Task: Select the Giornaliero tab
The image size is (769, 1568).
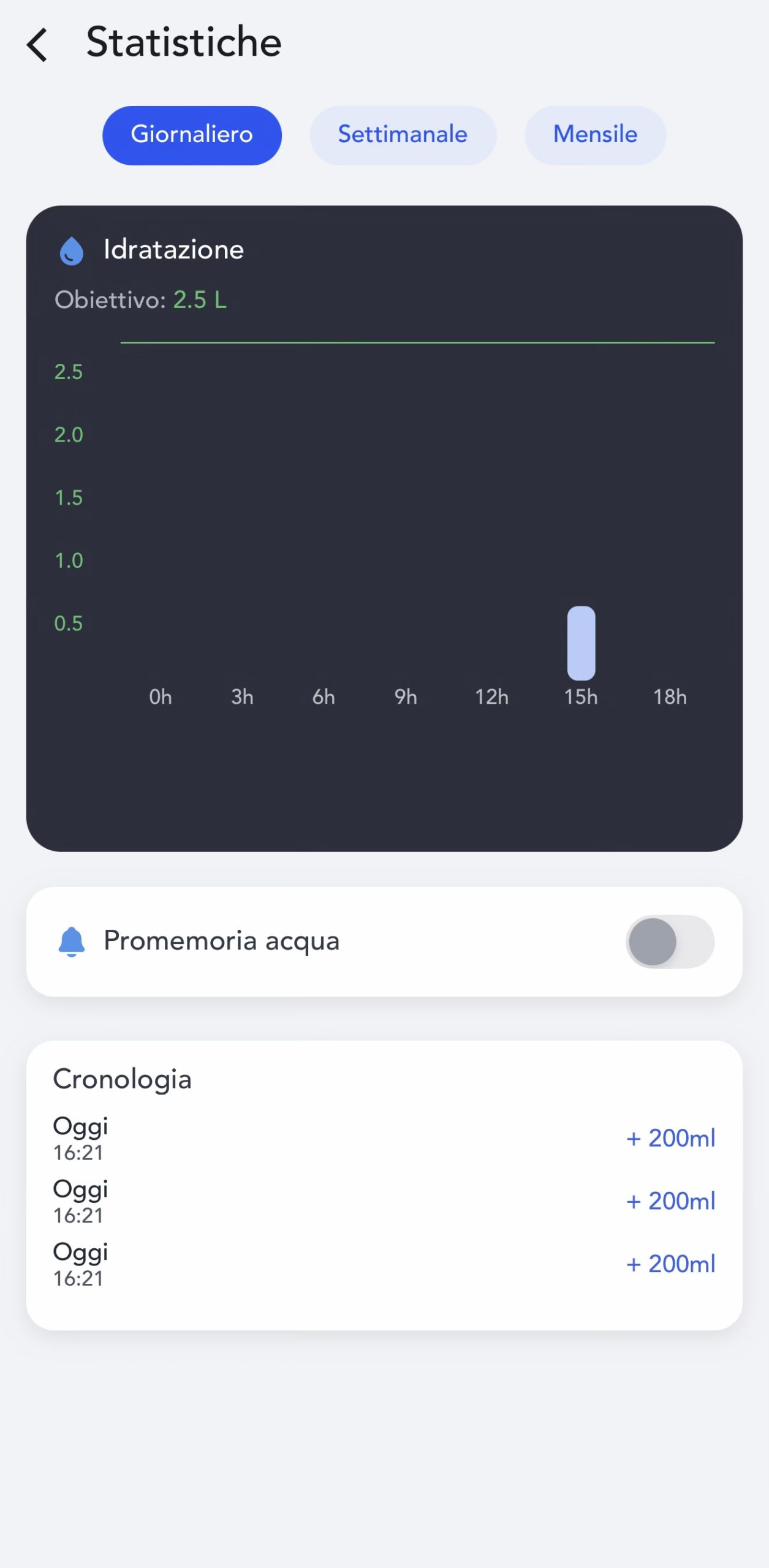Action: (192, 135)
